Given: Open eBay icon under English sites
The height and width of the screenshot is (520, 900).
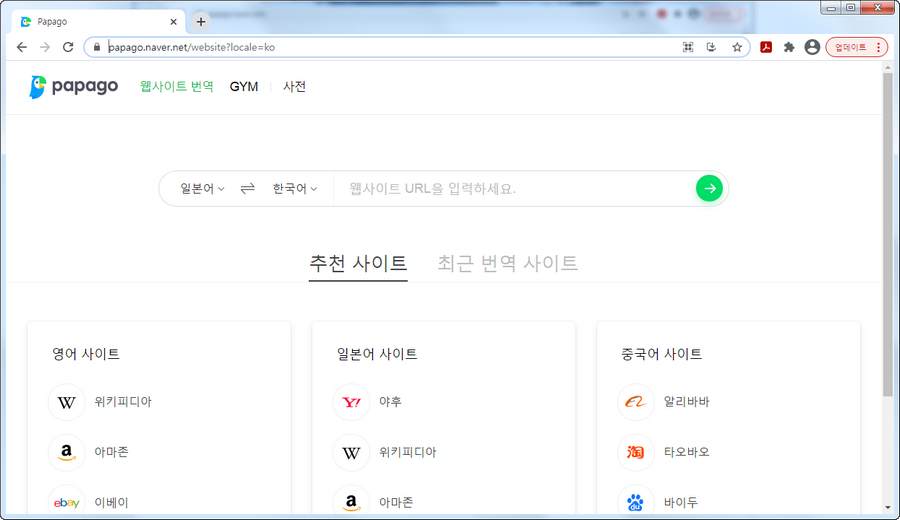Looking at the screenshot, I should pos(67,502).
